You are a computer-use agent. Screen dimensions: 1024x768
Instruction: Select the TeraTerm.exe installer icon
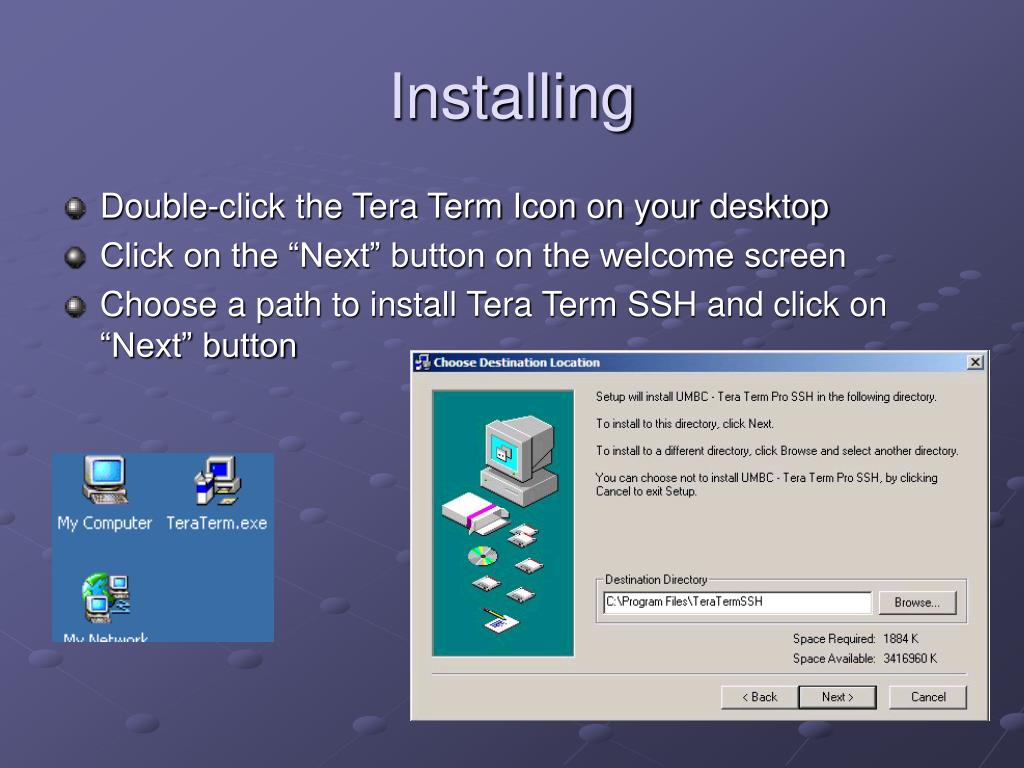tap(217, 494)
